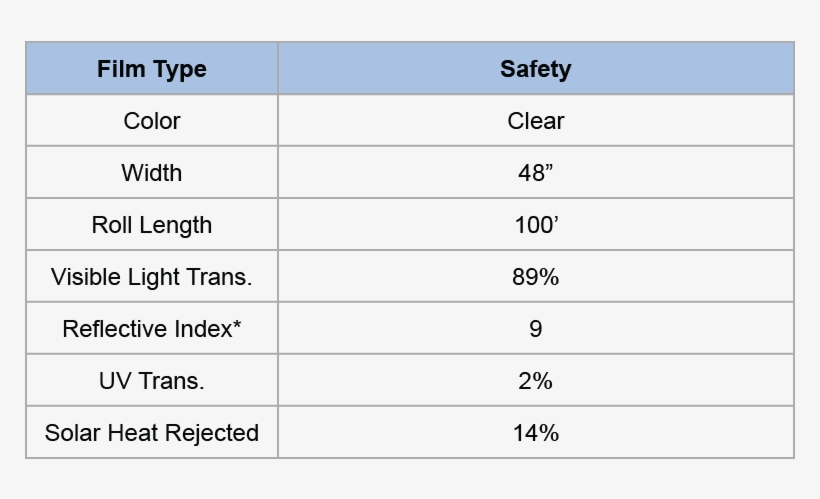This screenshot has height=499, width=820.
Task: Click the 48” width value
Action: pyautogui.click(x=535, y=173)
